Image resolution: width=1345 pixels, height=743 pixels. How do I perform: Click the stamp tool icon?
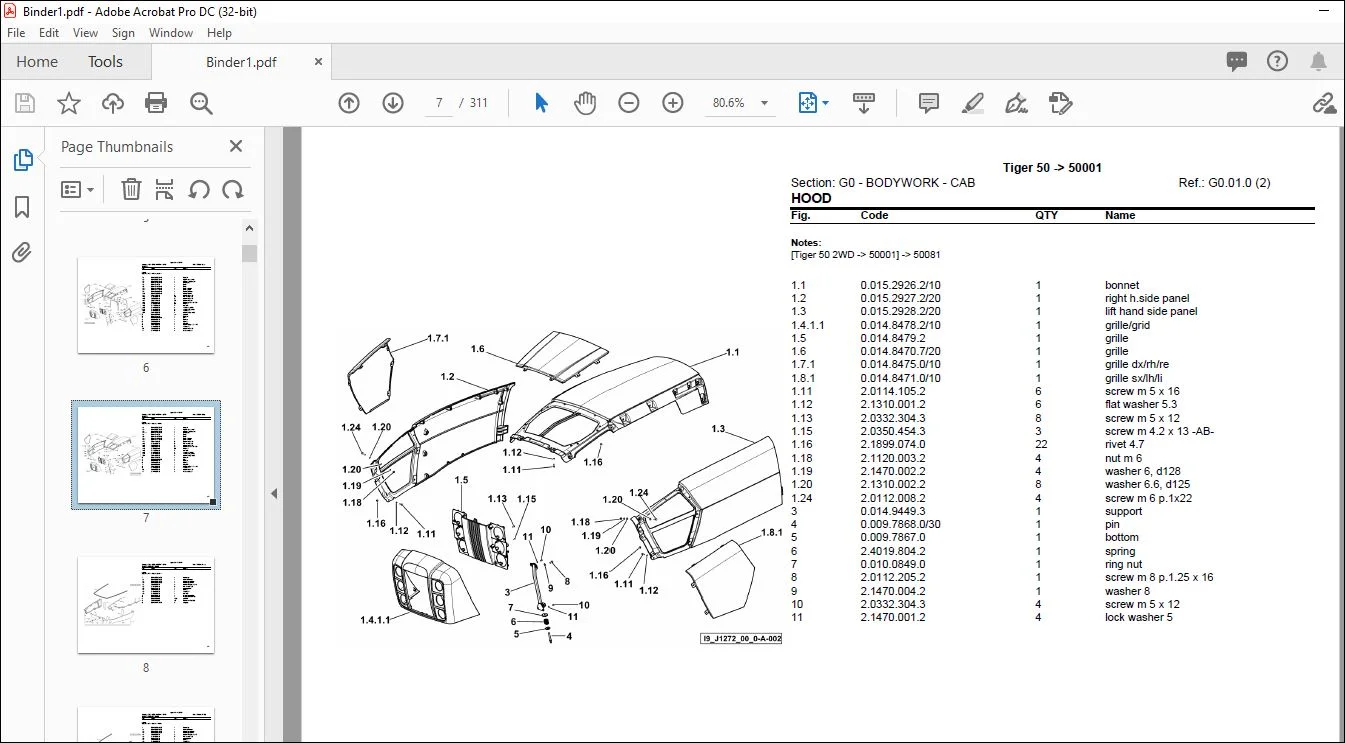point(1060,103)
